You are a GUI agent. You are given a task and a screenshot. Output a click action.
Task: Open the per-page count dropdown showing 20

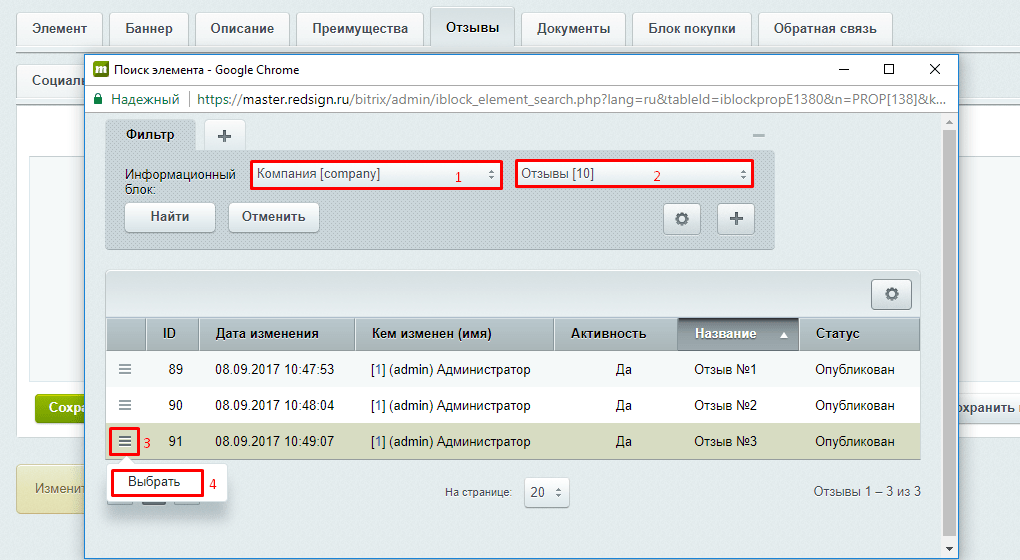point(547,492)
